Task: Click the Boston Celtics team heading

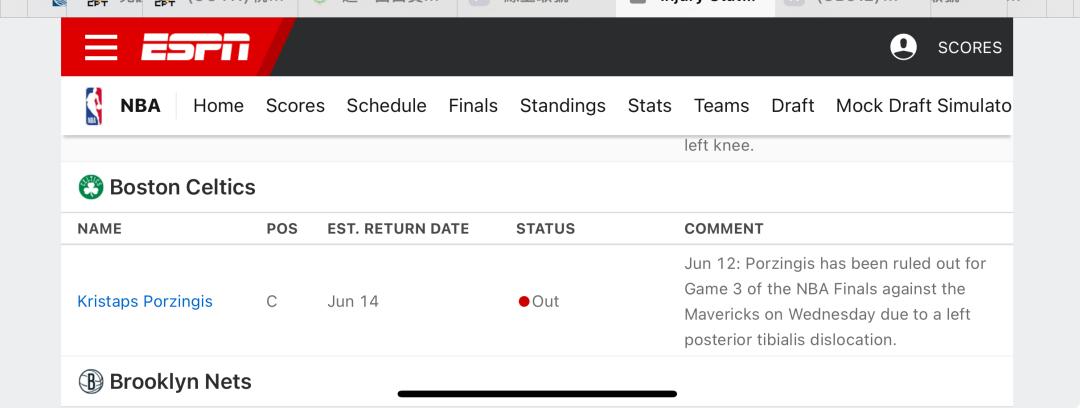Action: pos(183,187)
